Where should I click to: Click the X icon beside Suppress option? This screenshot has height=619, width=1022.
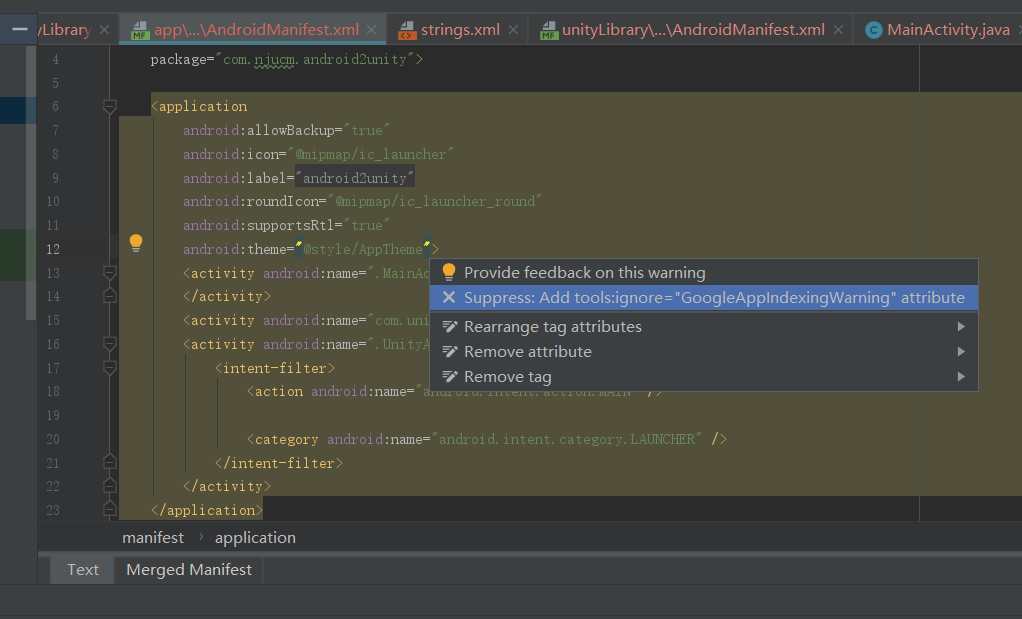448,298
